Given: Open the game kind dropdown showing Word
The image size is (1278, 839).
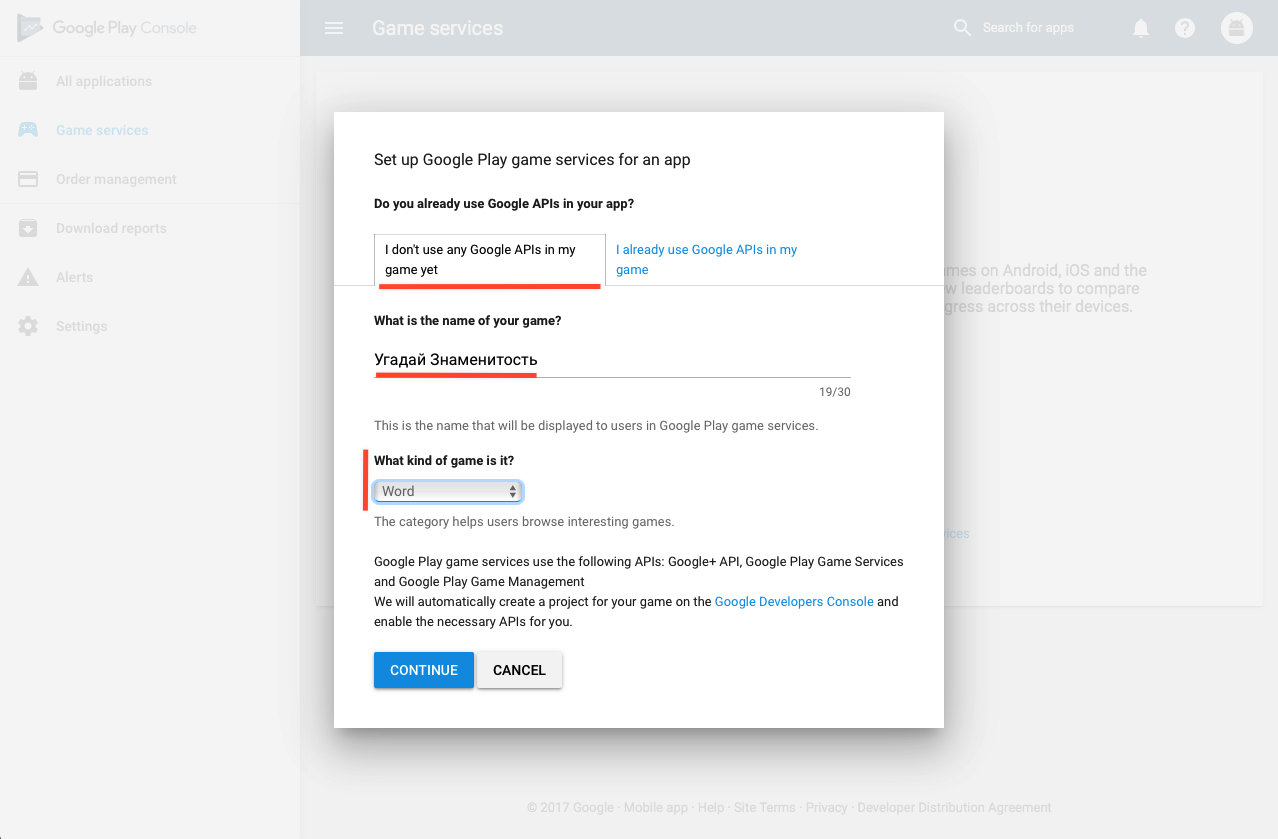Looking at the screenshot, I should pos(447,491).
